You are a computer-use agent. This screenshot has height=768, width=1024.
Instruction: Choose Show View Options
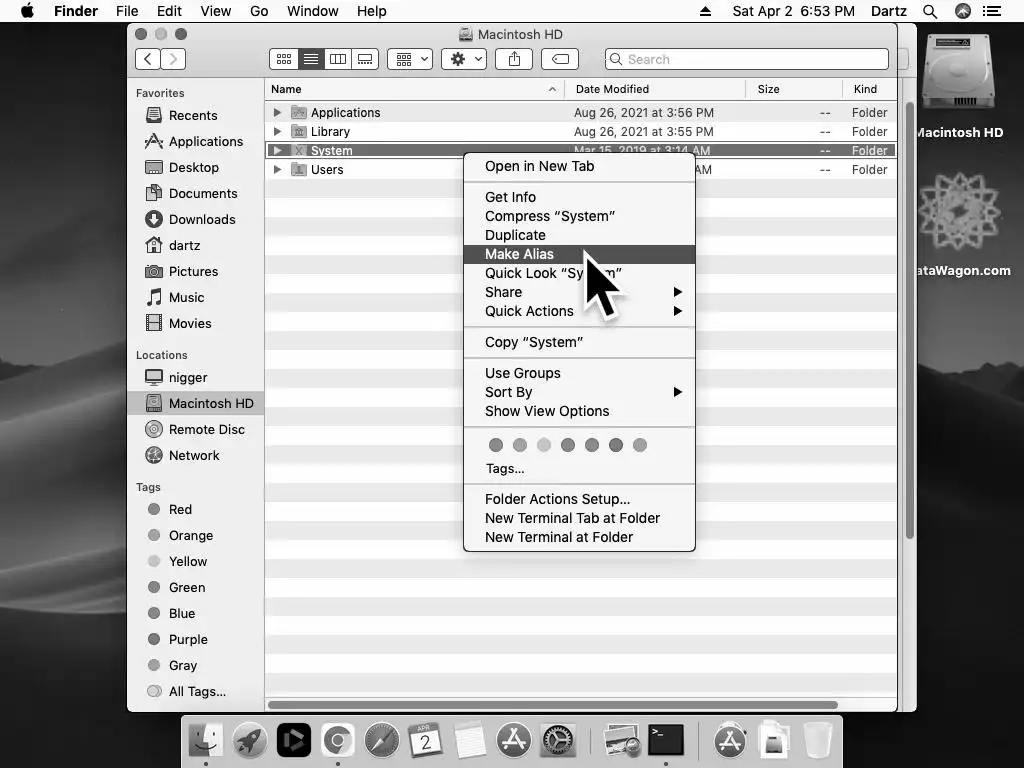click(579, 411)
